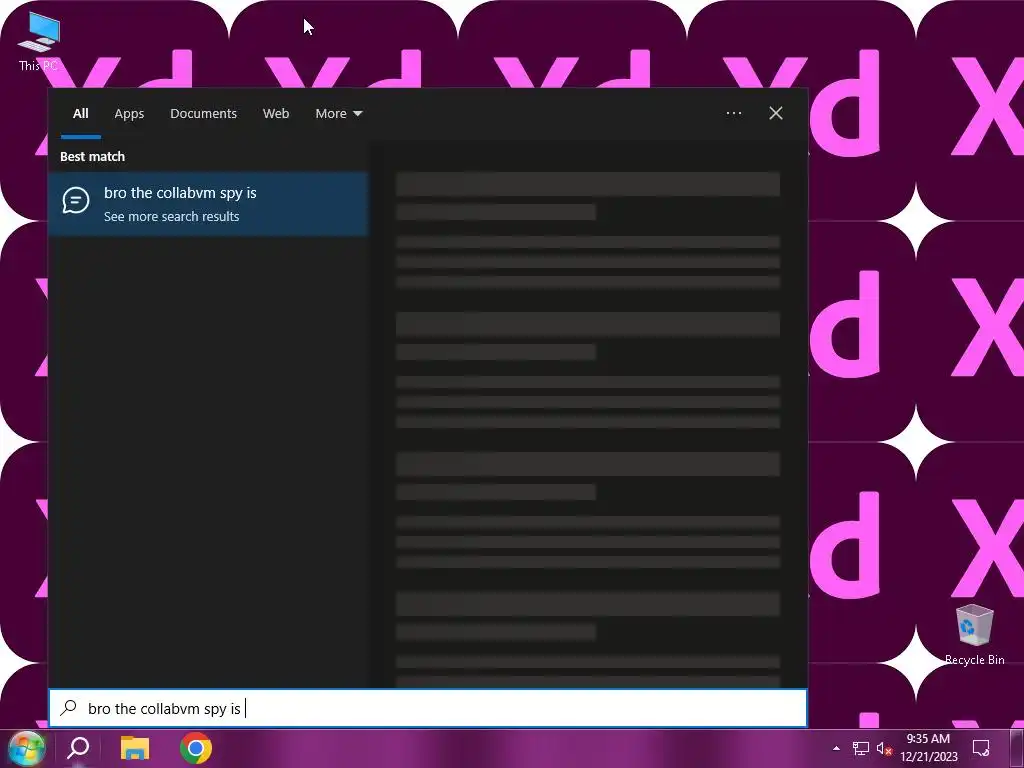
Task: Open the Recycle Bin desktop icon
Action: pyautogui.click(x=974, y=635)
